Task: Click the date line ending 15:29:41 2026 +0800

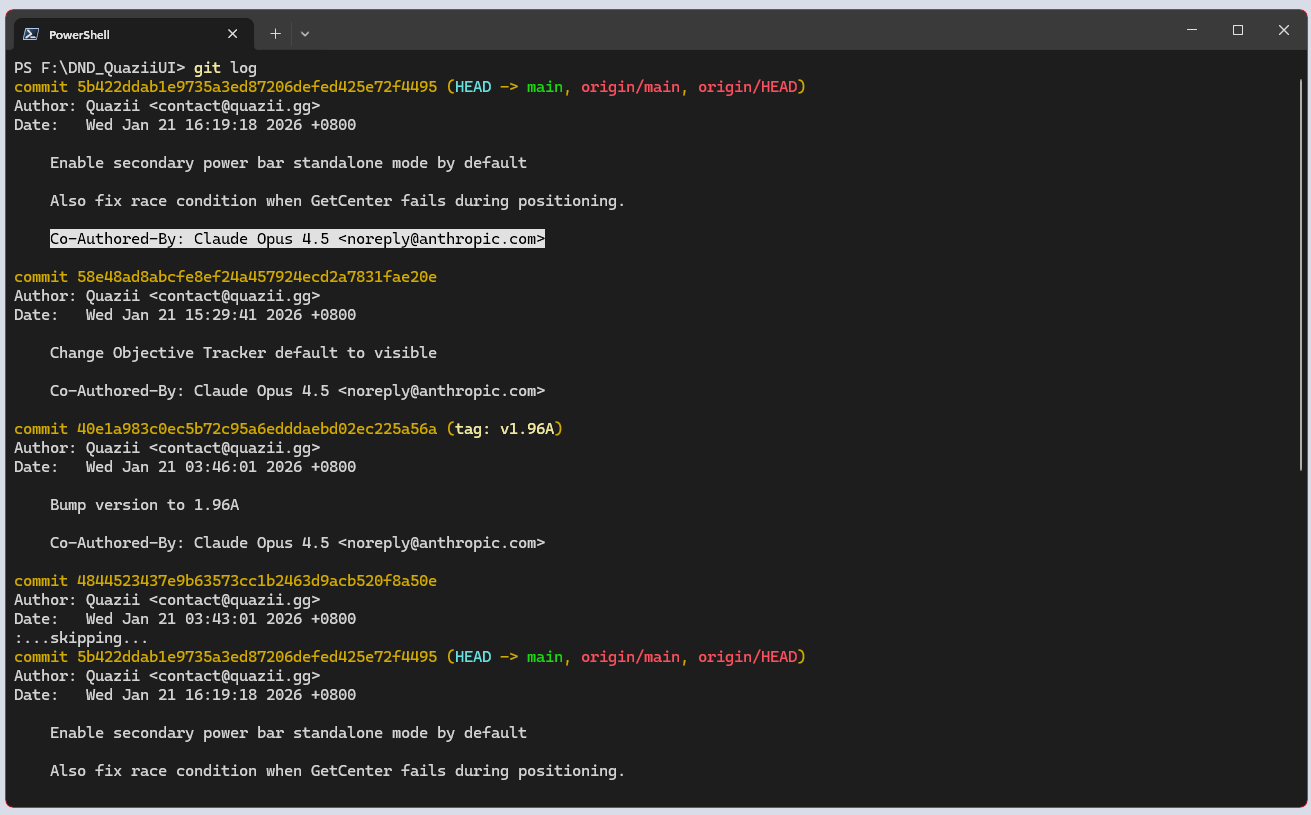Action: (185, 315)
